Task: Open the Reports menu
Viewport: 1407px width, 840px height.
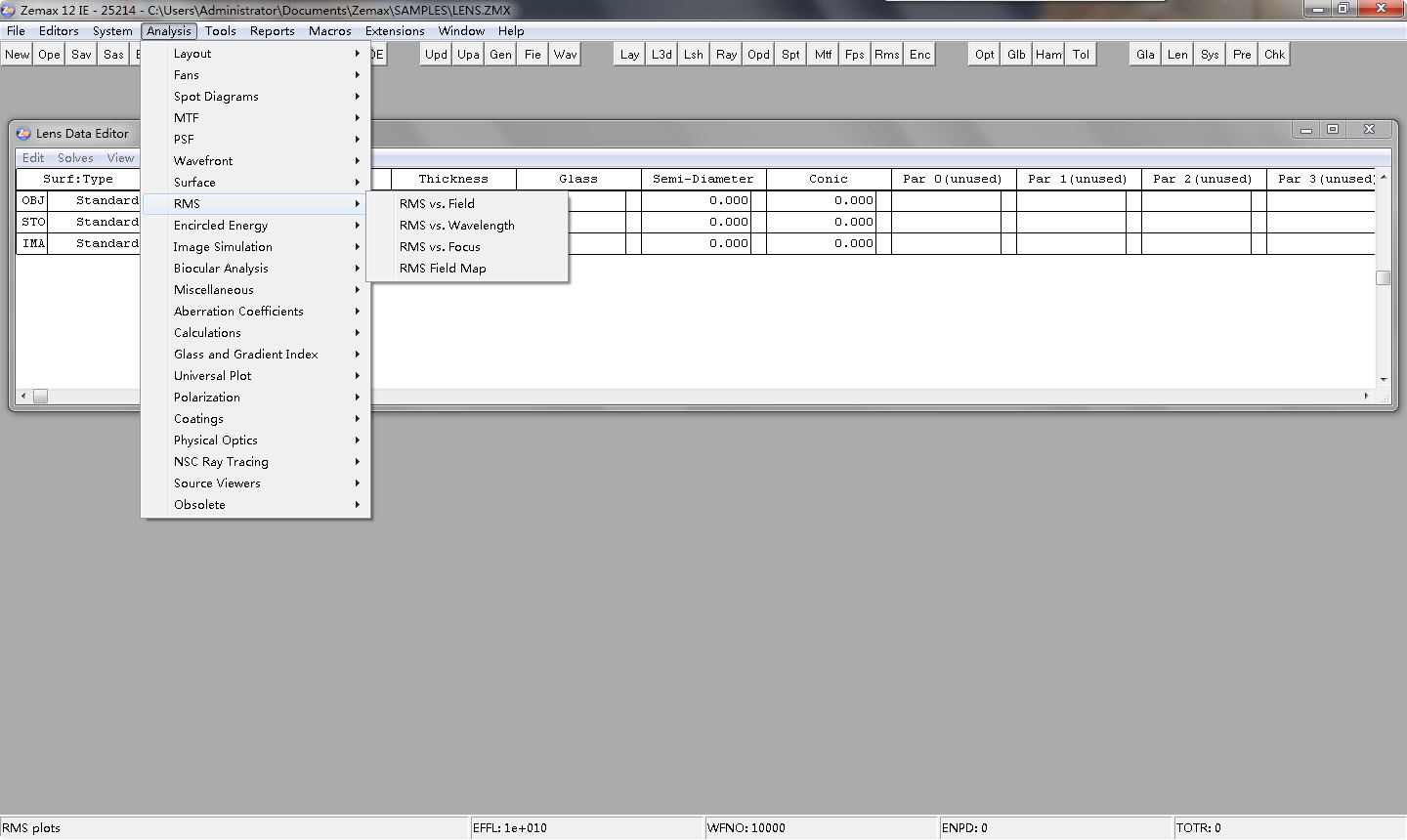Action: coord(273,31)
